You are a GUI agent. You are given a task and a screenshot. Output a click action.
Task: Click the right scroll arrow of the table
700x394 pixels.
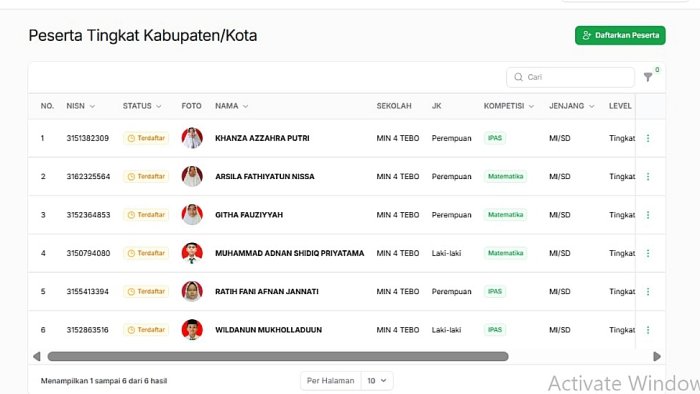(657, 357)
